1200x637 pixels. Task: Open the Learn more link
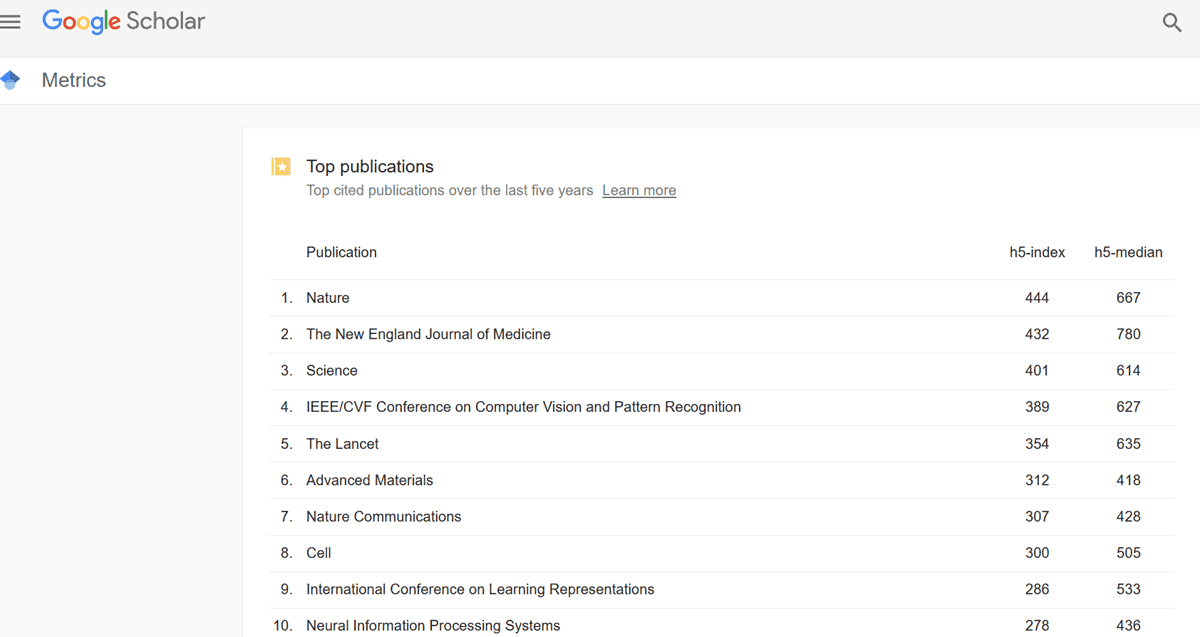(639, 190)
